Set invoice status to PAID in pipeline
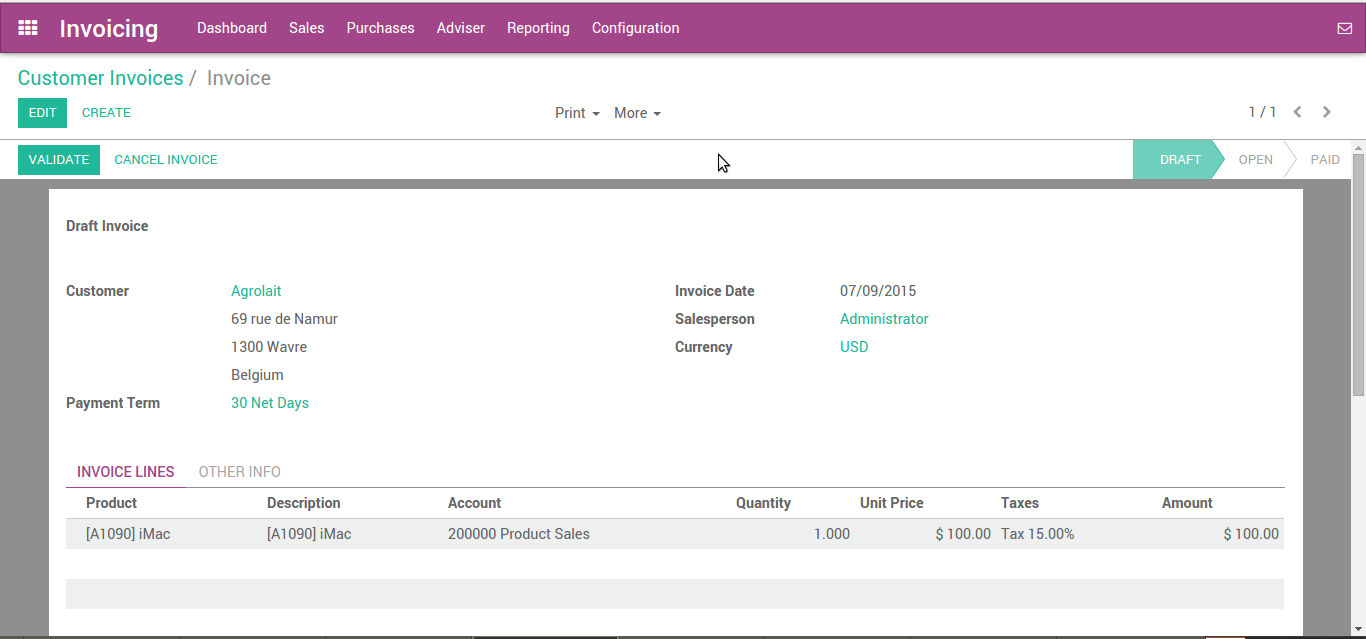The image size is (1366, 639). (1324, 159)
